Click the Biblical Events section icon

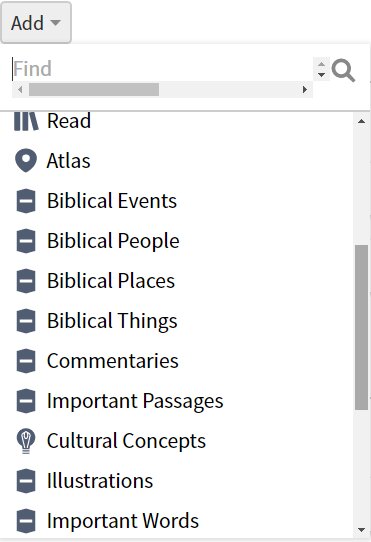click(x=26, y=201)
